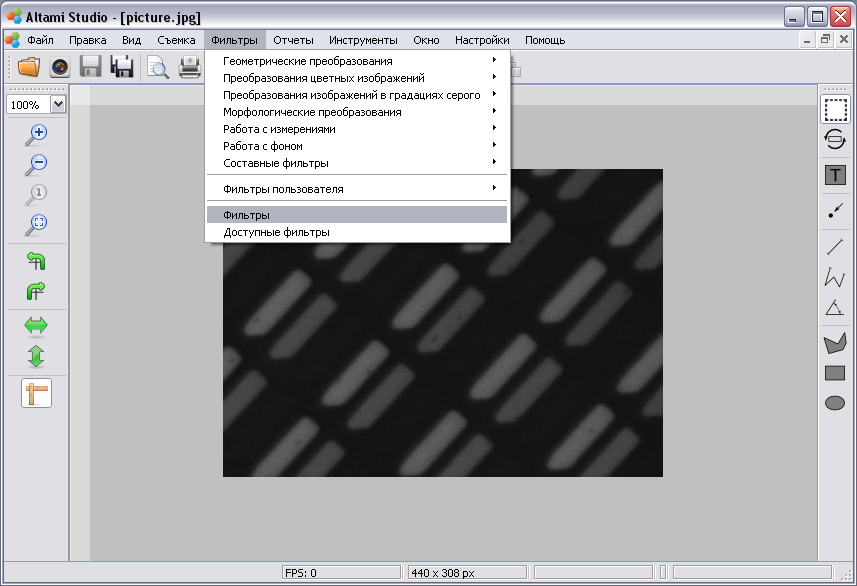Open the file folder icon in the toolbar
The height and width of the screenshot is (586, 857).
click(x=28, y=67)
